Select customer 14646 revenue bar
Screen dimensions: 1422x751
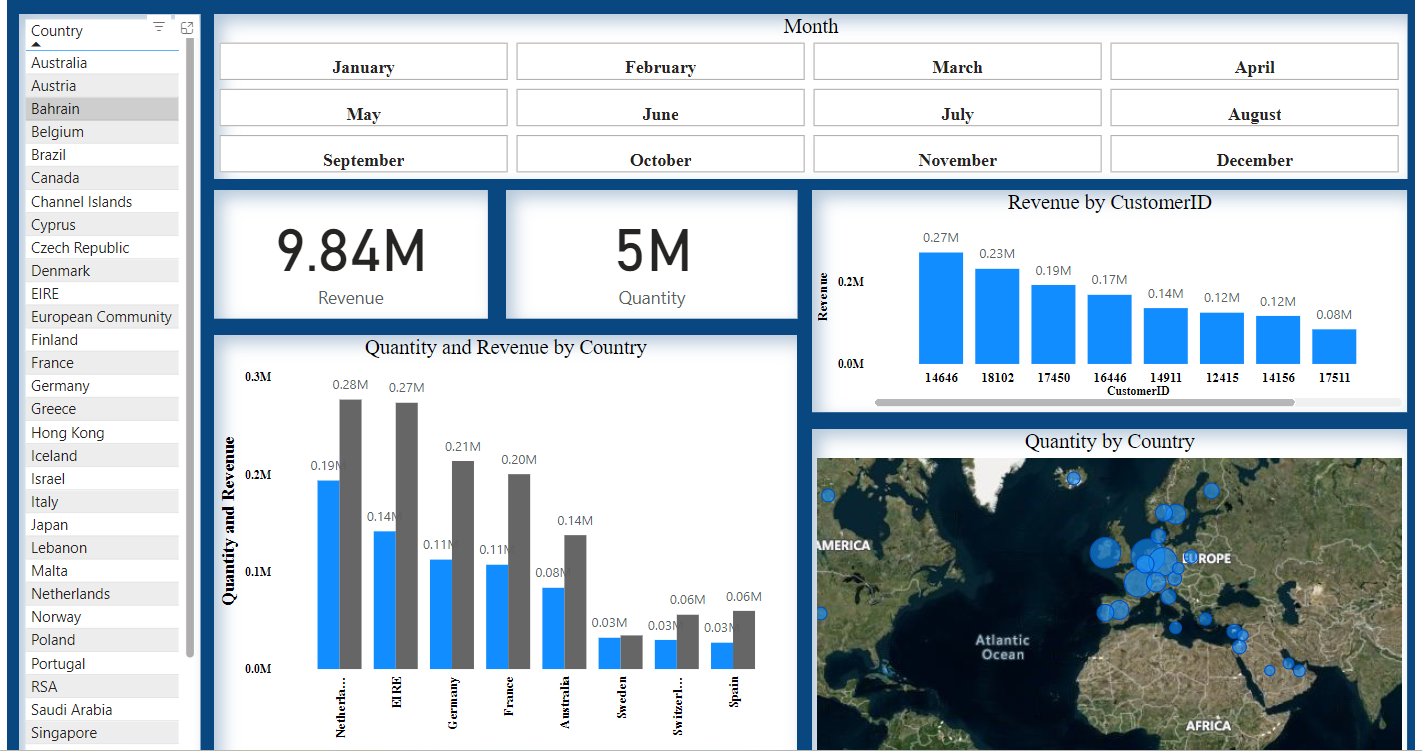[941, 308]
